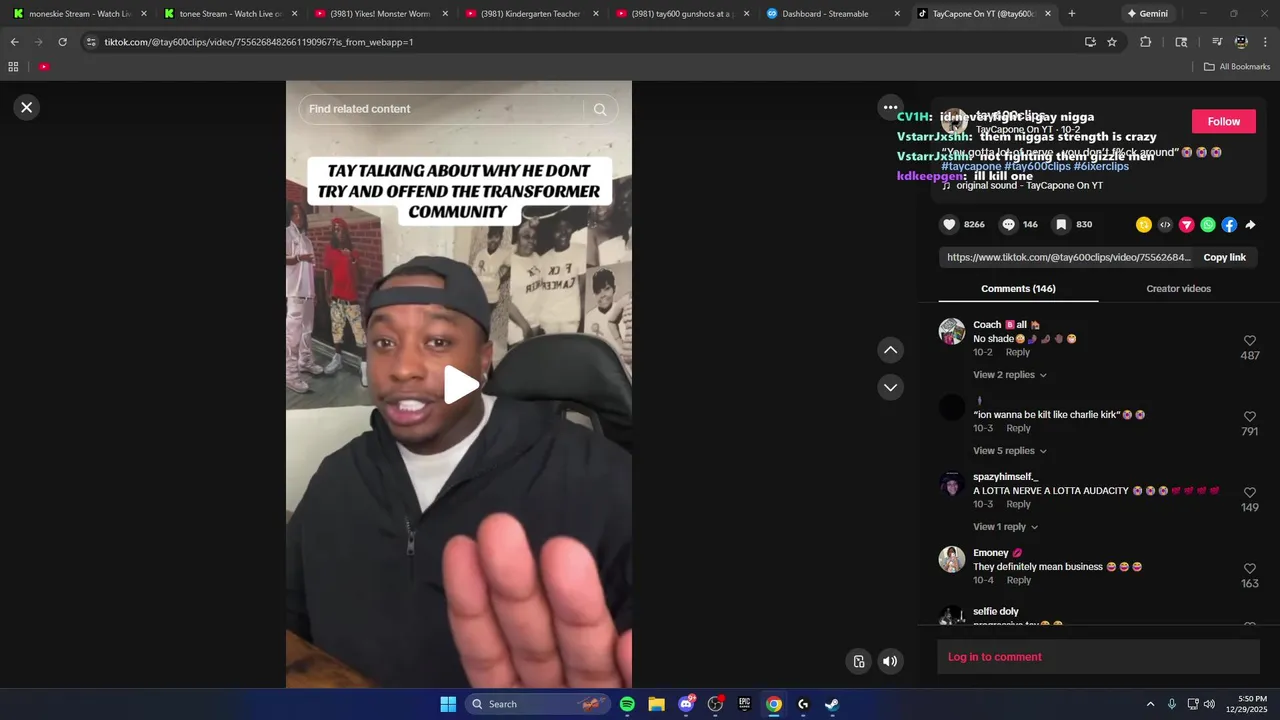Open the three-dot more options menu
Image resolution: width=1280 pixels, height=720 pixels.
[x=890, y=107]
